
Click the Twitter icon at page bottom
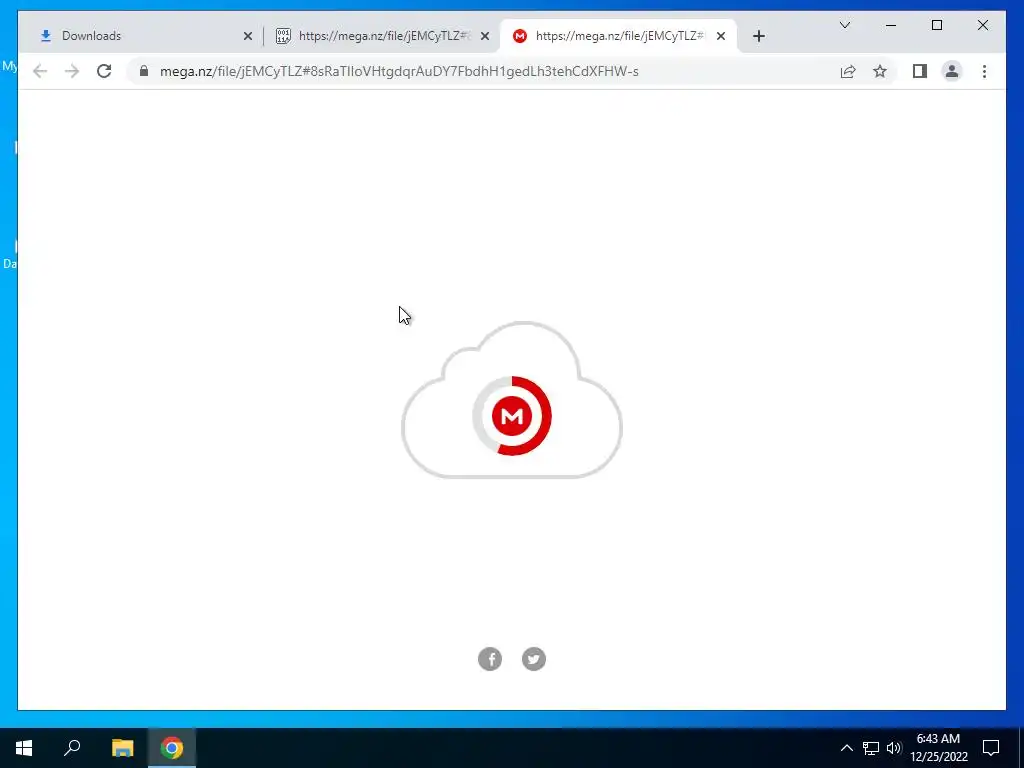coord(534,659)
